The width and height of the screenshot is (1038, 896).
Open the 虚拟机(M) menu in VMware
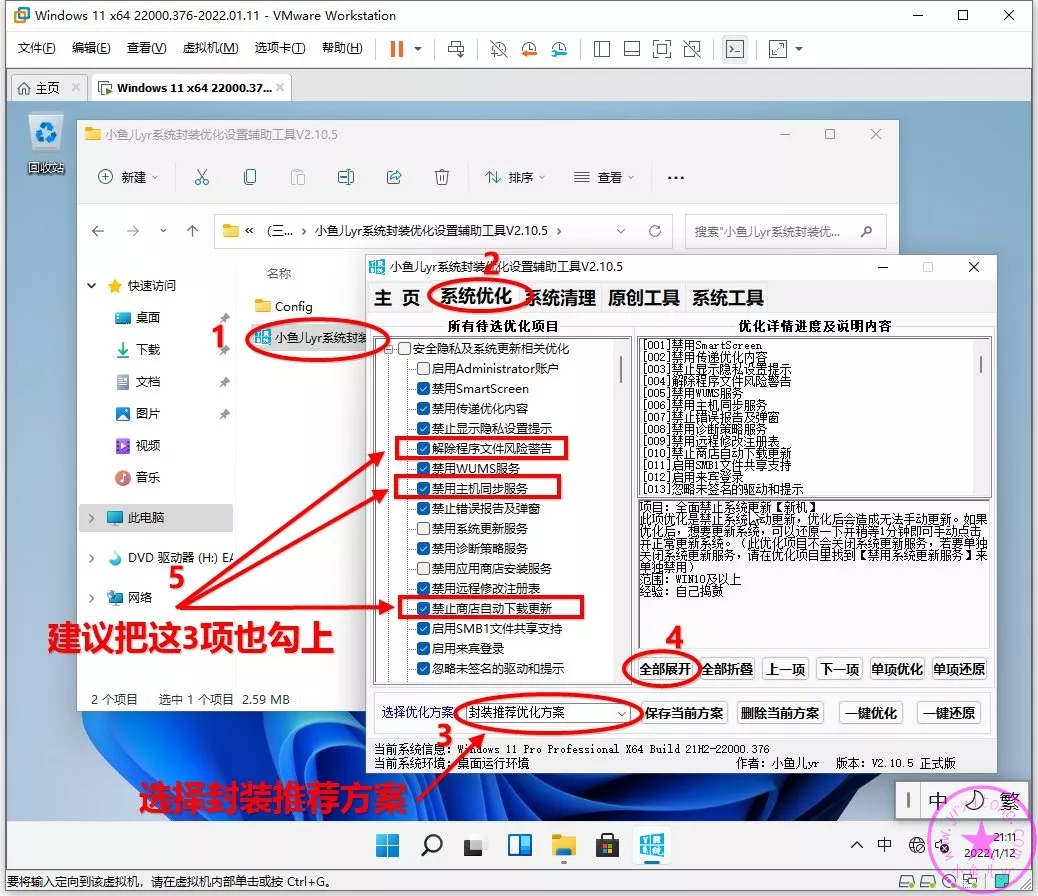point(210,48)
